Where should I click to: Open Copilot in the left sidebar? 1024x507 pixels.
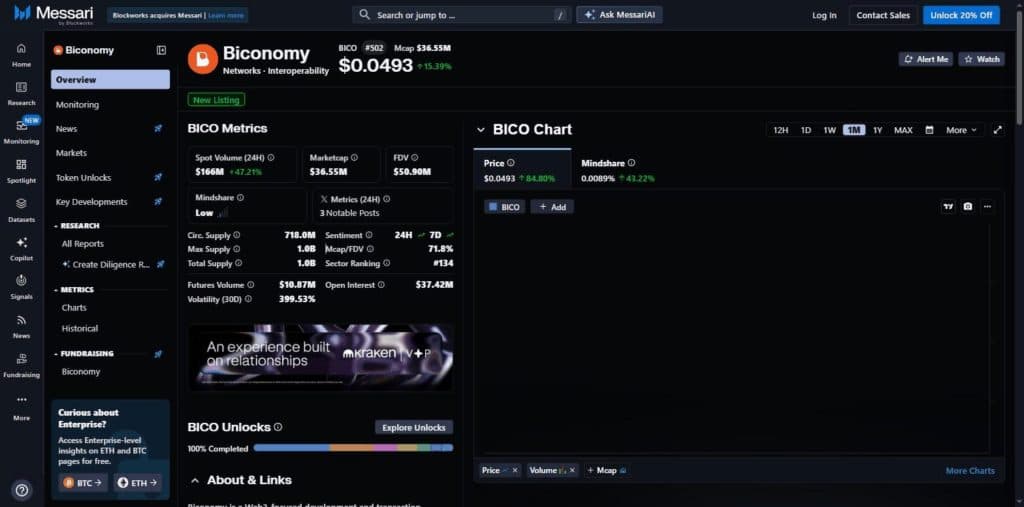pos(22,249)
